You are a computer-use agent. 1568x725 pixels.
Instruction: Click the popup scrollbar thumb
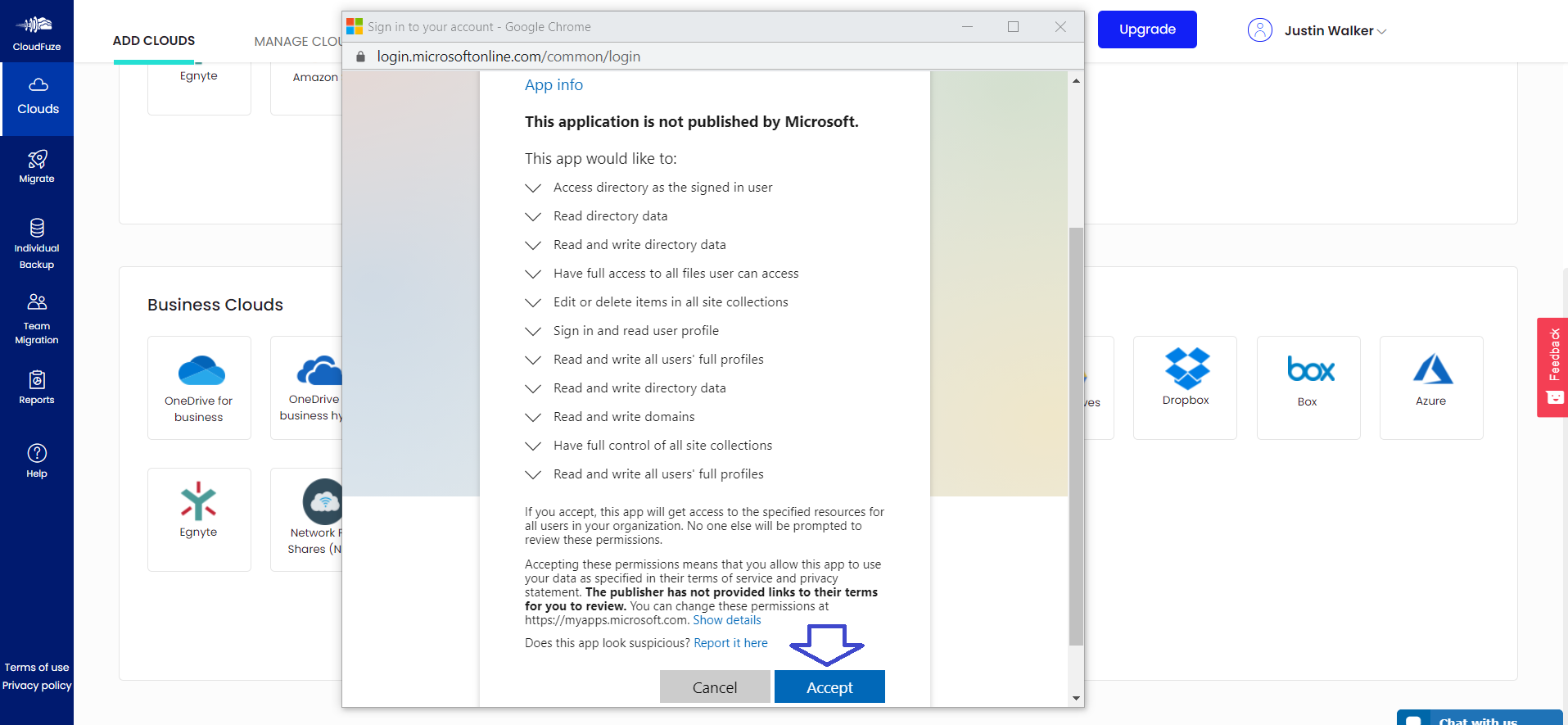pos(1076,437)
